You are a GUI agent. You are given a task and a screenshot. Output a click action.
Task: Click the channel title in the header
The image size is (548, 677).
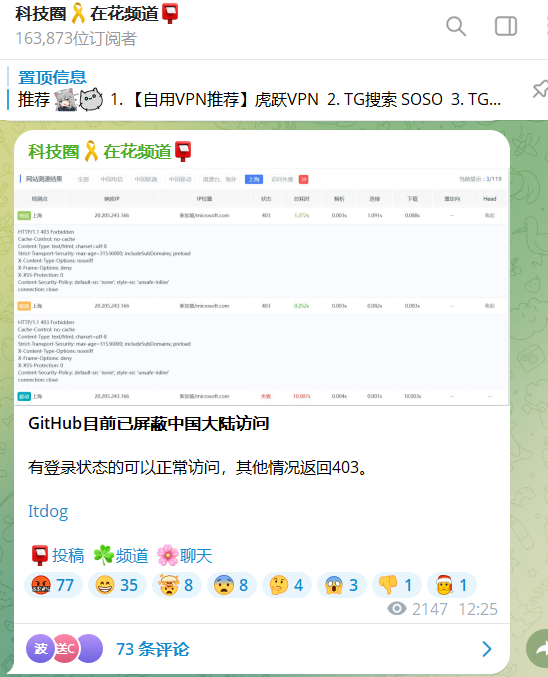pos(97,13)
